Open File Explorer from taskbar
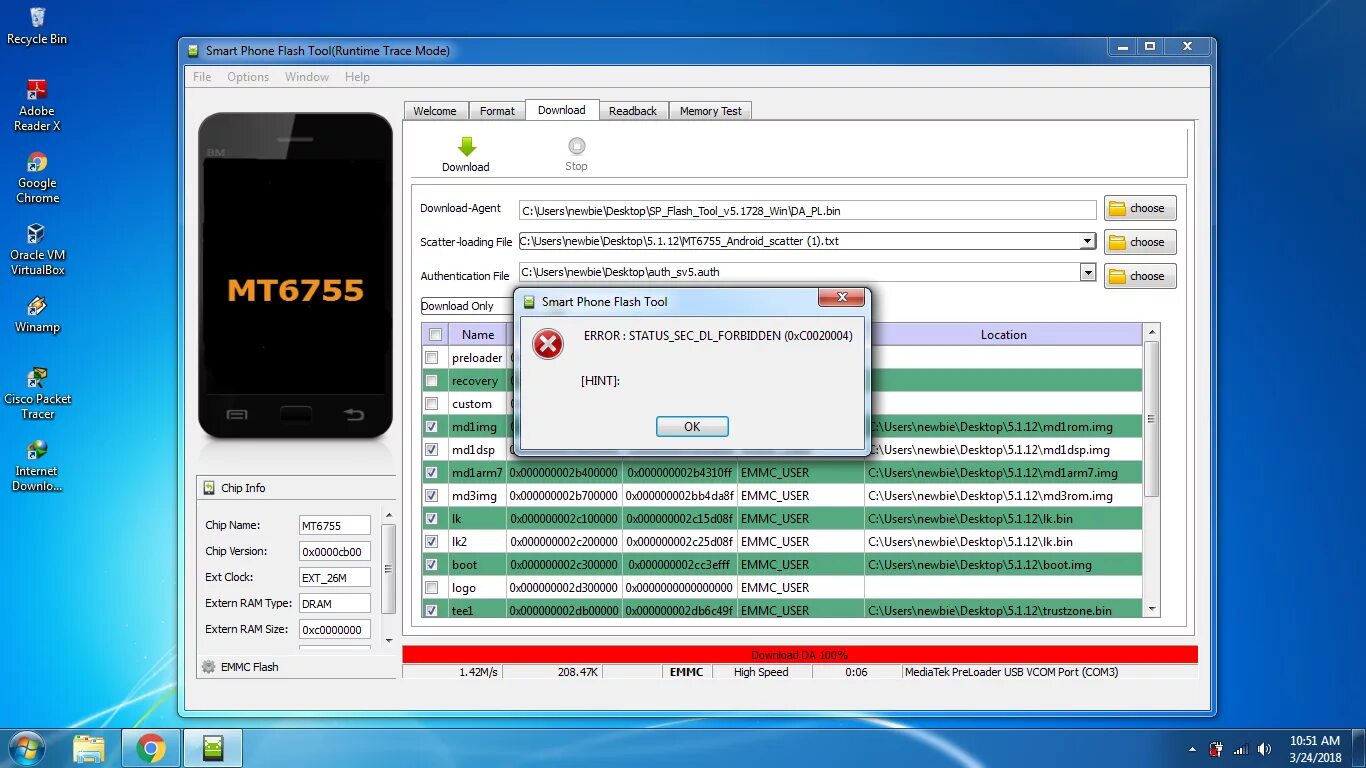 click(x=88, y=748)
